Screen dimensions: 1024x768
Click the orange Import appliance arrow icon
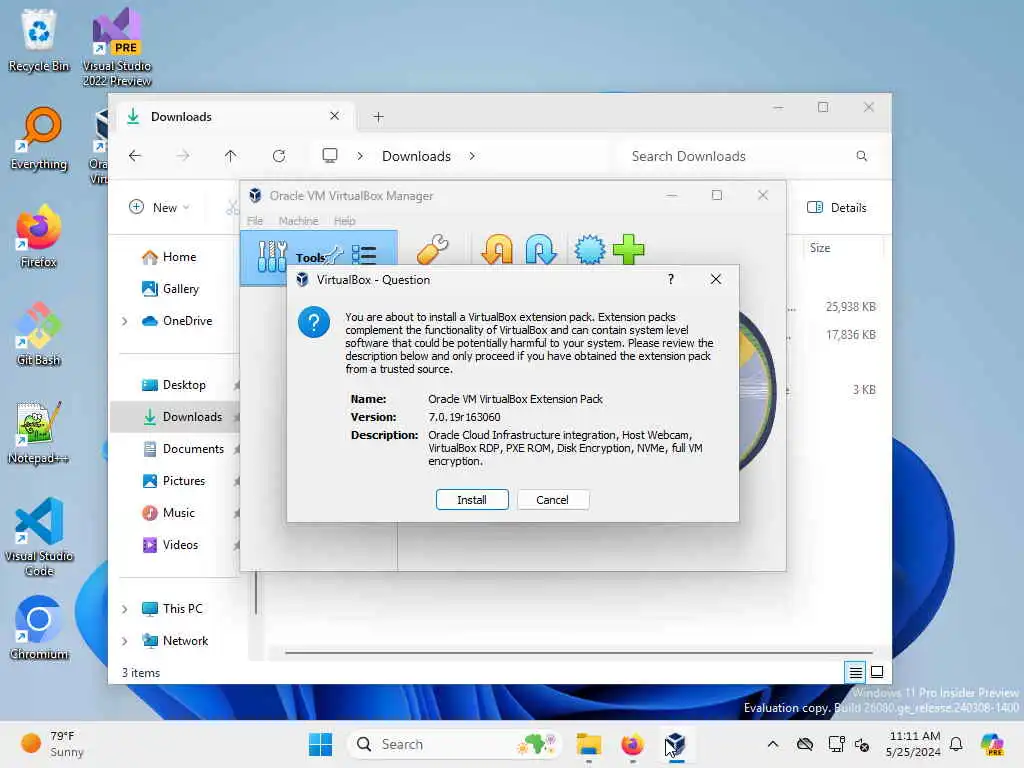[x=497, y=249]
